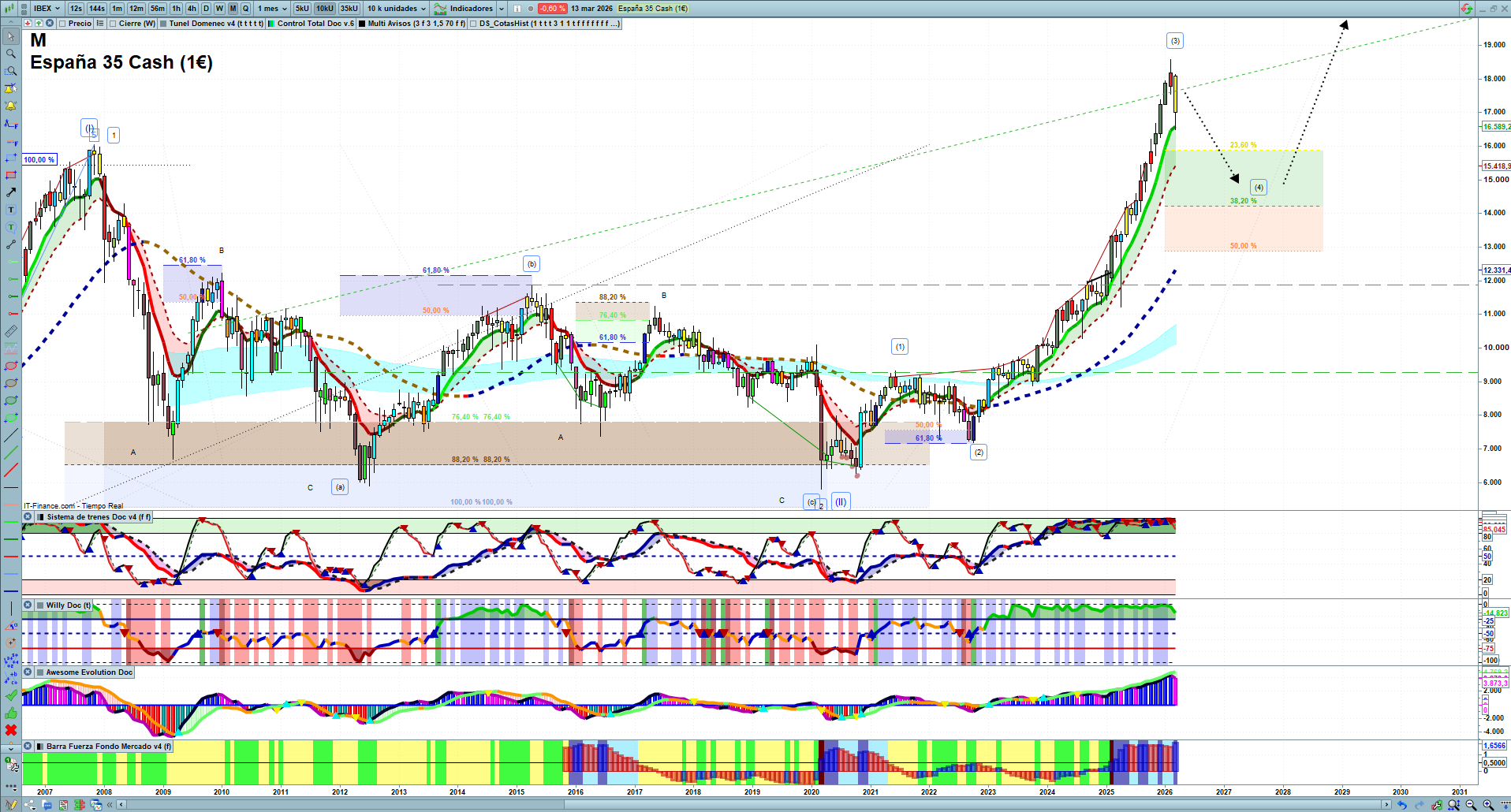Screen dimensions: 1511x812
Task: Click the España 35 Cash (1€) instrument label
Action: pyautogui.click(x=653, y=9)
